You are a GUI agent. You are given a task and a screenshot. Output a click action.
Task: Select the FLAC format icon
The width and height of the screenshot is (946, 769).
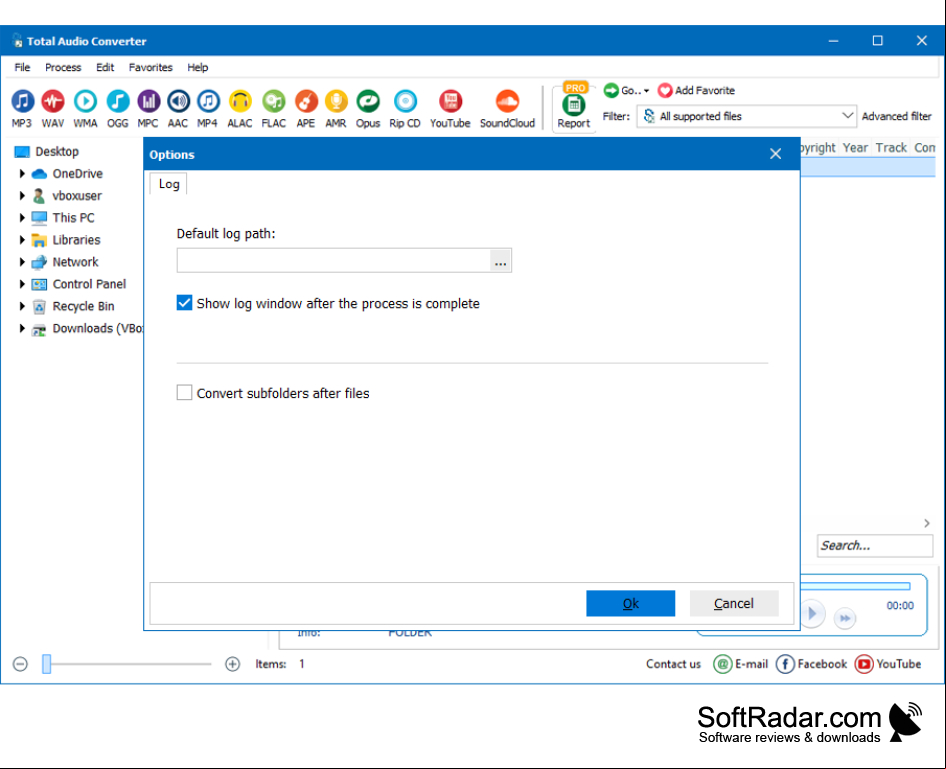(273, 109)
